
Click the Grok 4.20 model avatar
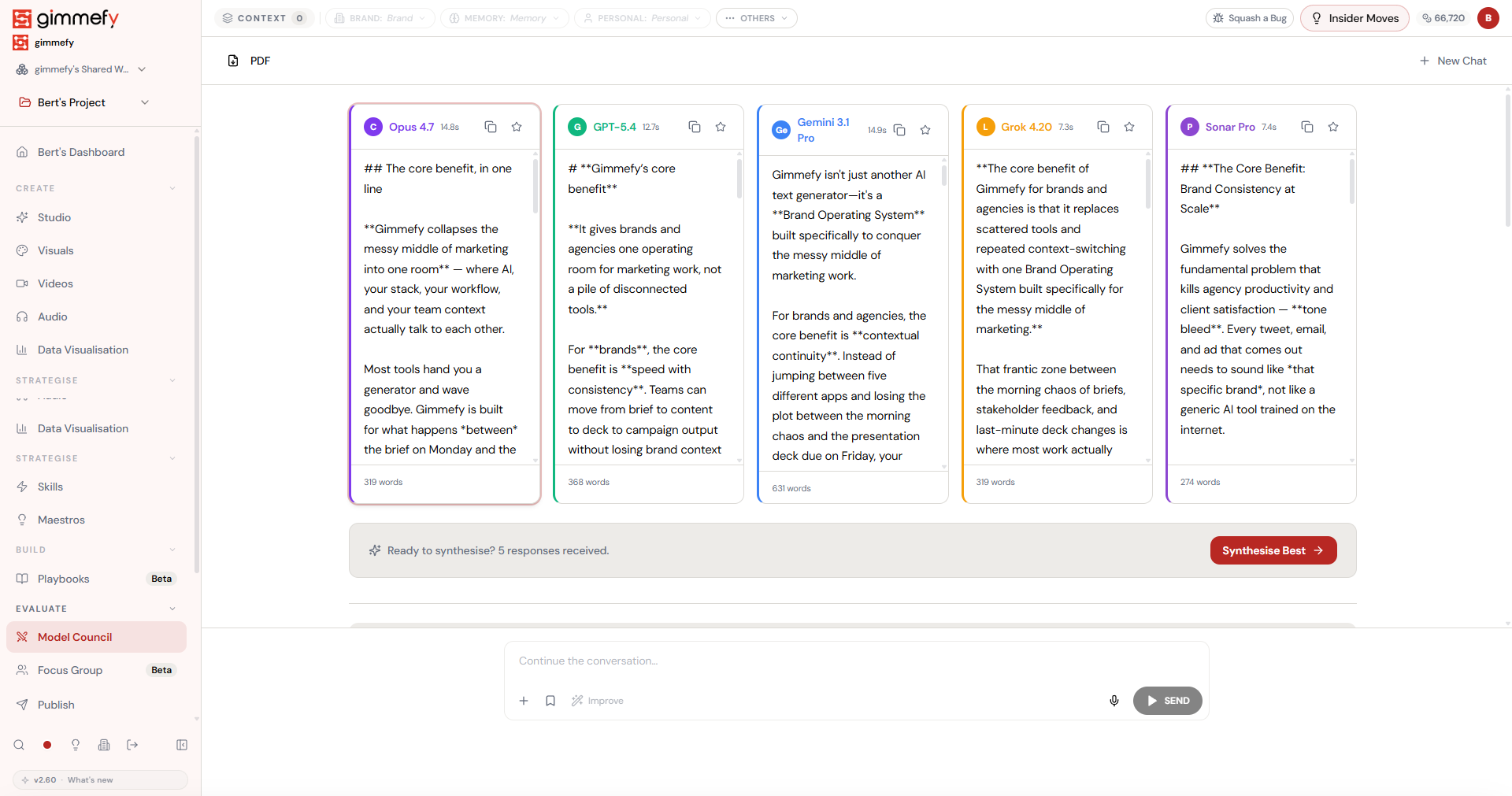point(986,127)
